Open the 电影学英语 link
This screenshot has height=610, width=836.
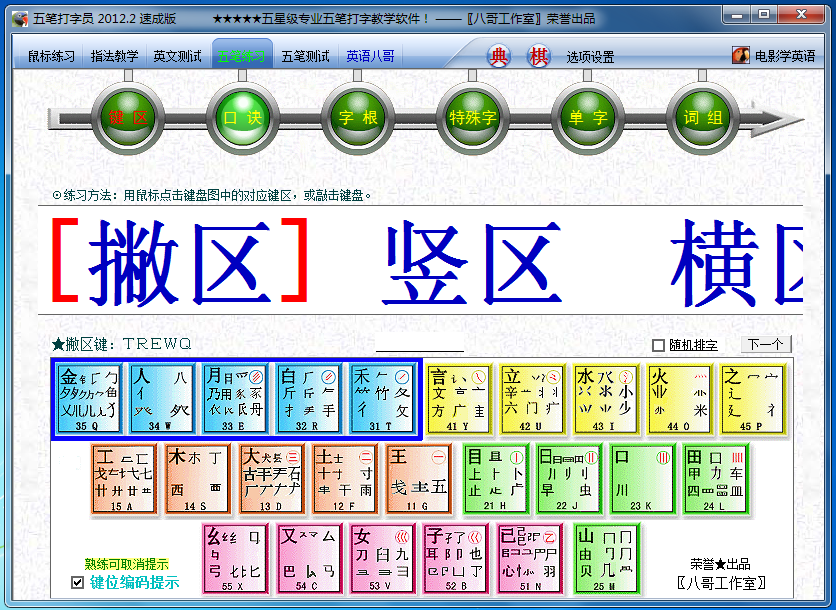pos(774,56)
